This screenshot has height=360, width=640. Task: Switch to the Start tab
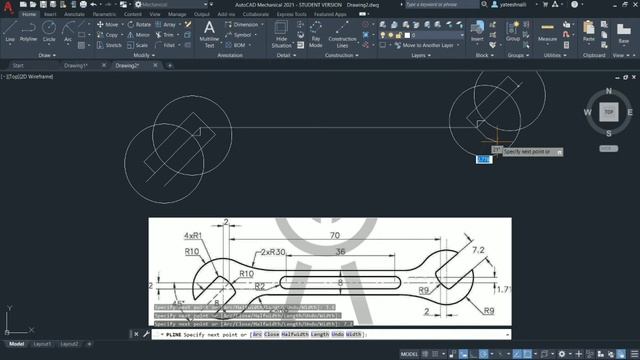18,65
